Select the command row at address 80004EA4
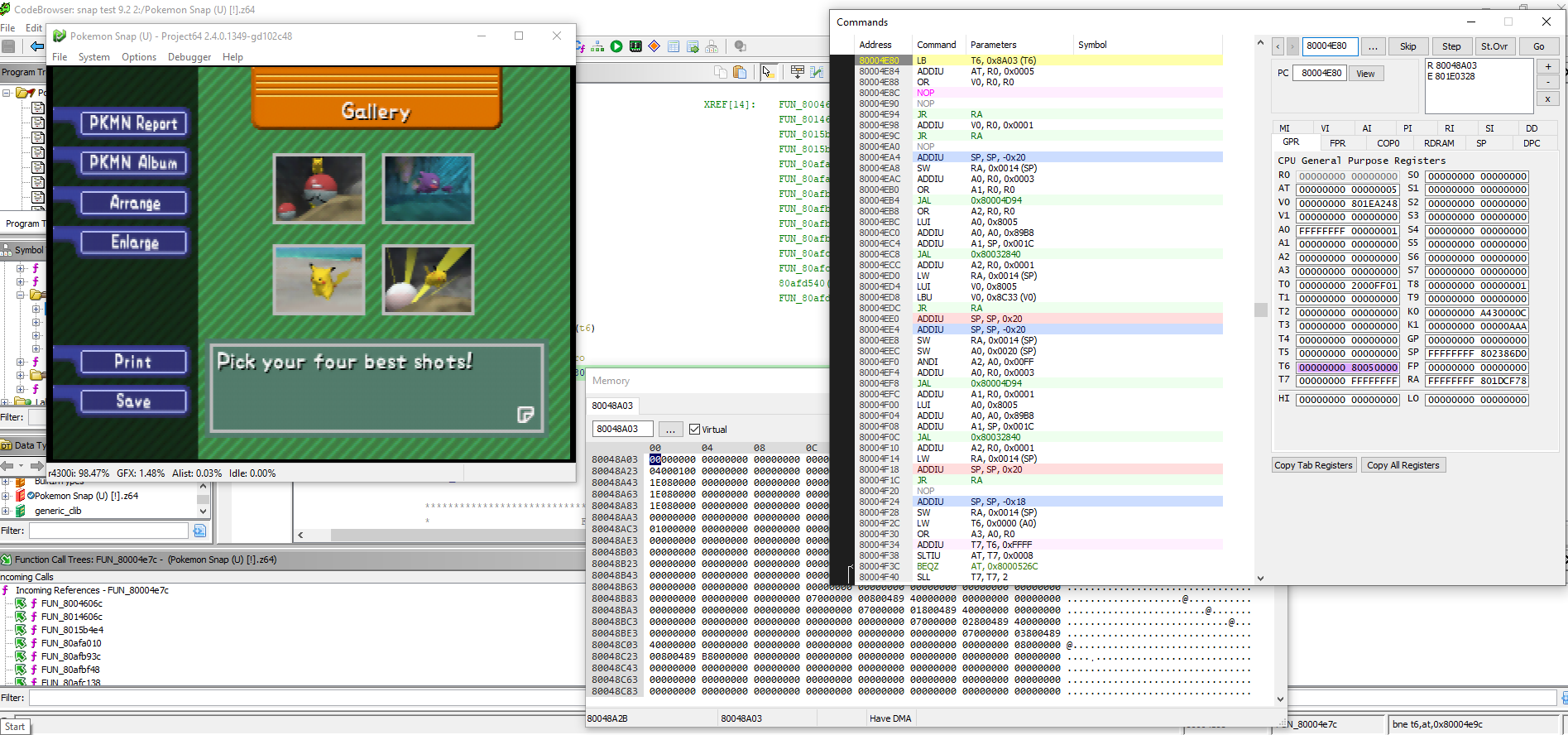1568x735 pixels. 1039,157
